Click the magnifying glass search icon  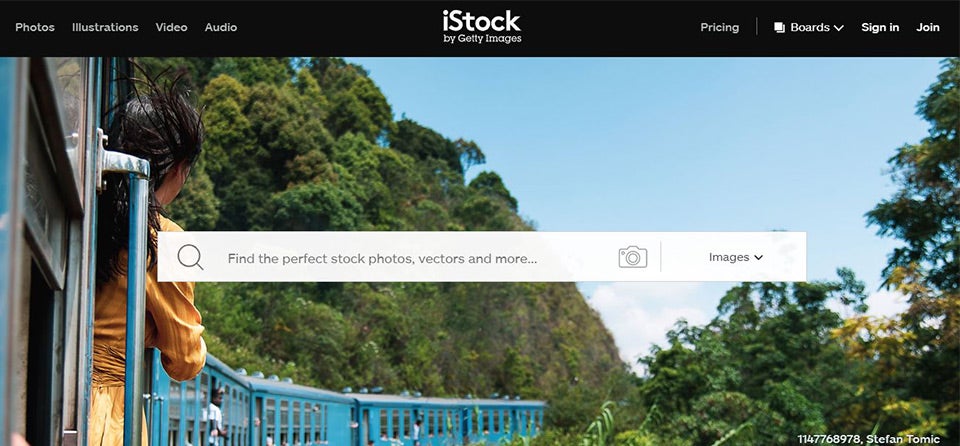pyautogui.click(x=190, y=257)
